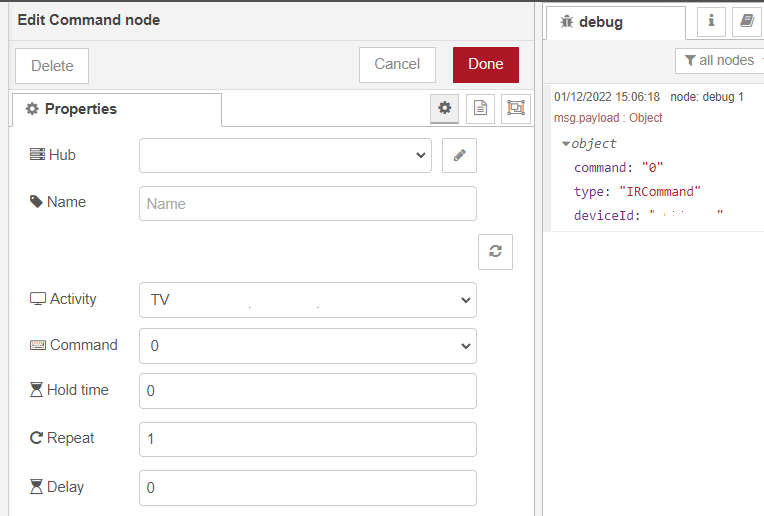The width and height of the screenshot is (764, 516).
Task: Open the help book sidebar icon
Action: 746,21
